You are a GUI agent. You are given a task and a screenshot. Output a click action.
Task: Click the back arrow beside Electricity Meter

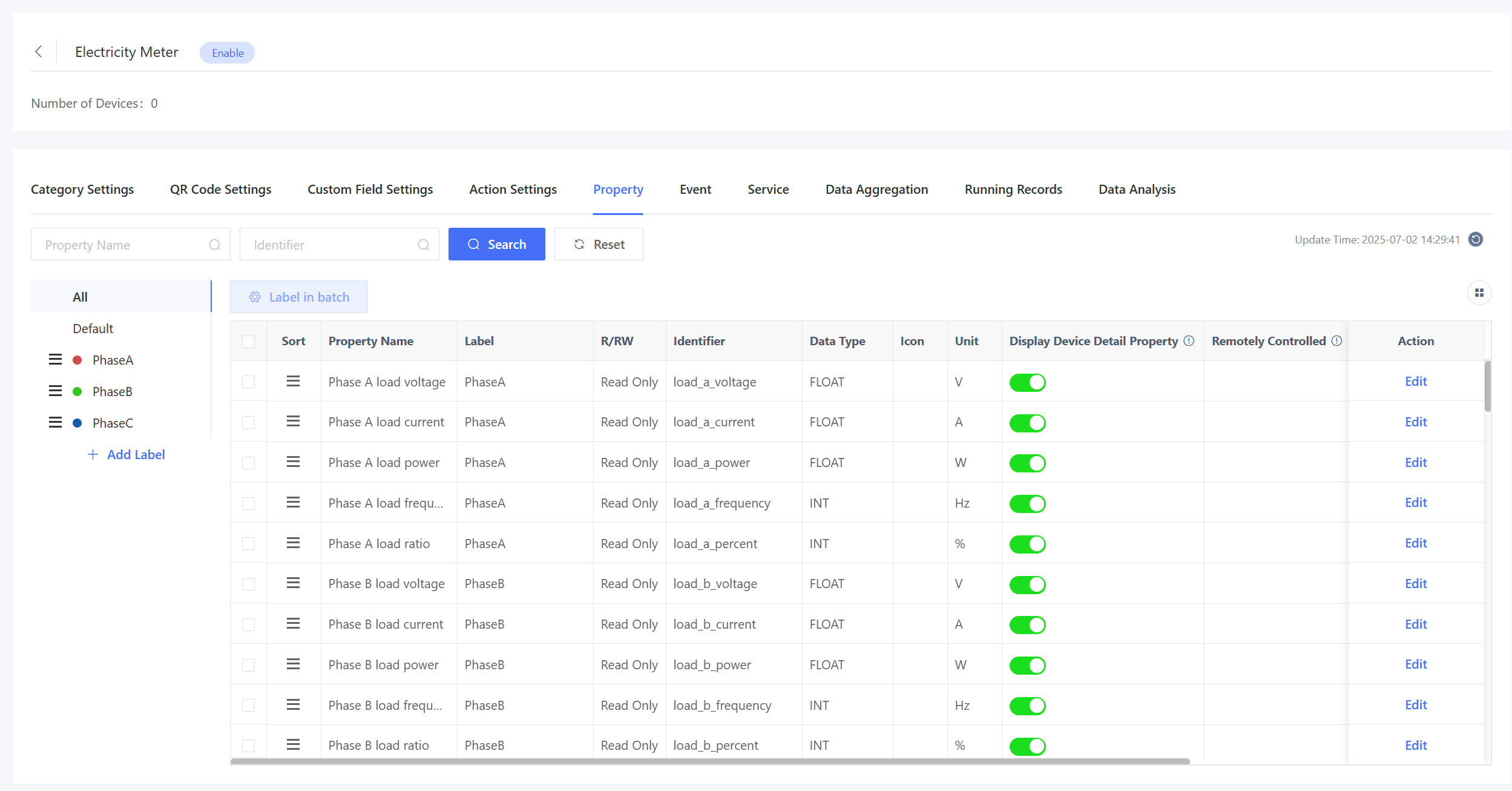point(39,51)
